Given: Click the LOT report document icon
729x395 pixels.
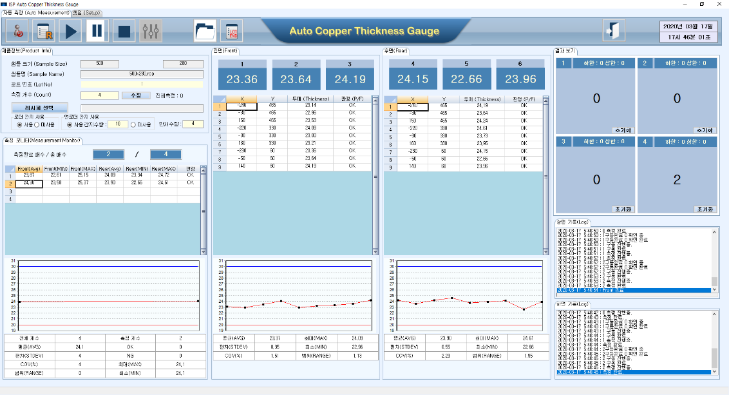Looking at the screenshot, I should pos(231,31).
